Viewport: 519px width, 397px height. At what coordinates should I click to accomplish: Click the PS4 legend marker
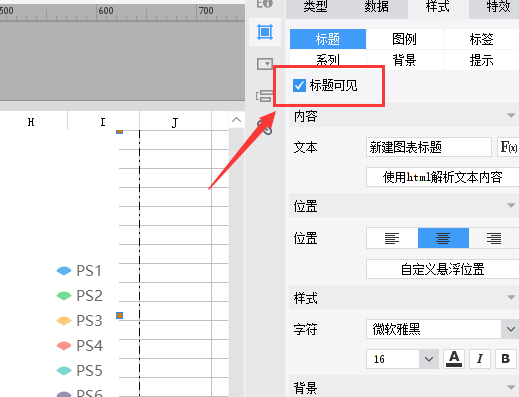(64, 346)
